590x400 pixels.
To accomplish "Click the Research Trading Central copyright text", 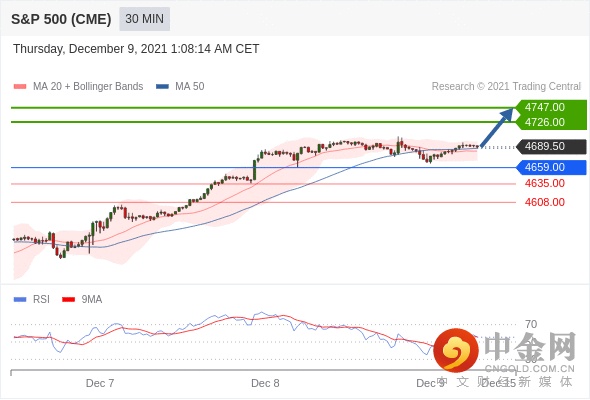I will (x=506, y=87).
